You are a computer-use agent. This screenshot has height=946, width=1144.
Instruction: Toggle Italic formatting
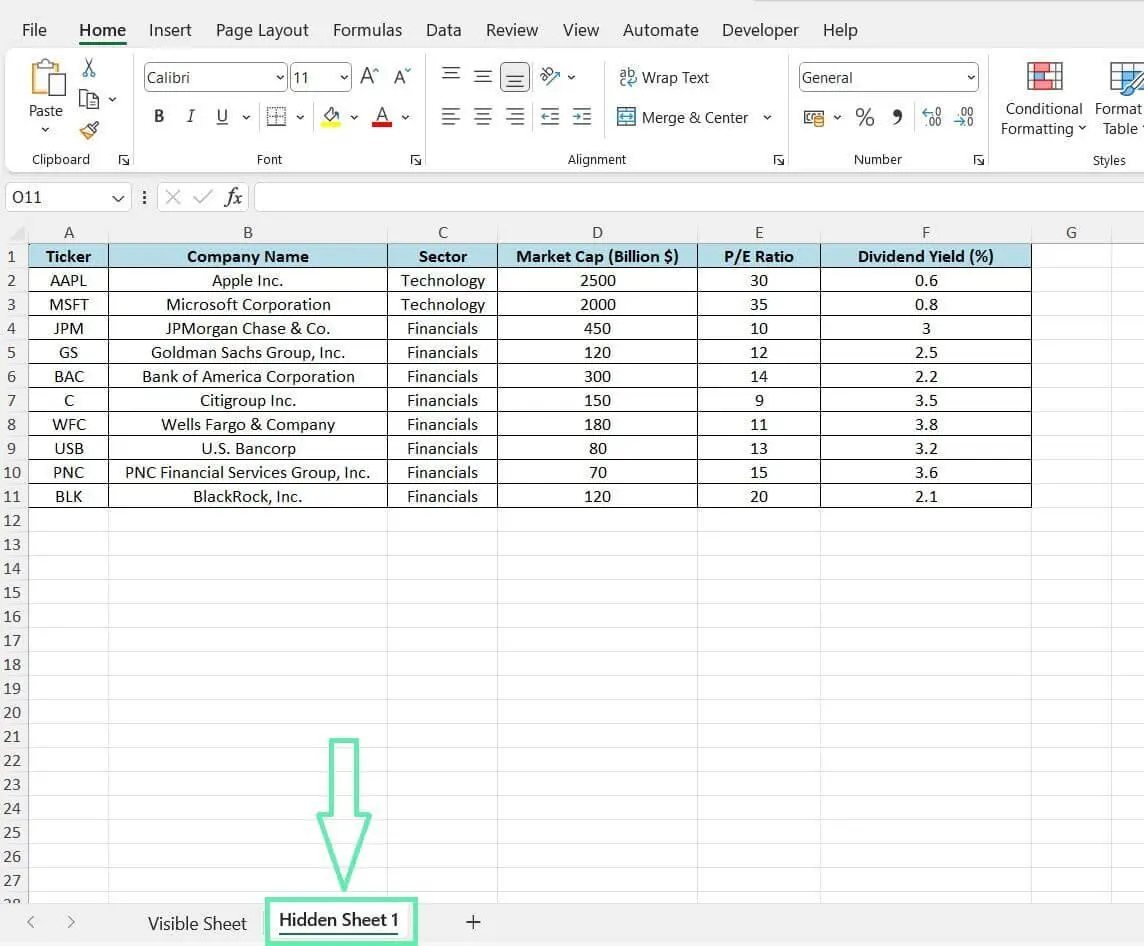(x=190, y=117)
